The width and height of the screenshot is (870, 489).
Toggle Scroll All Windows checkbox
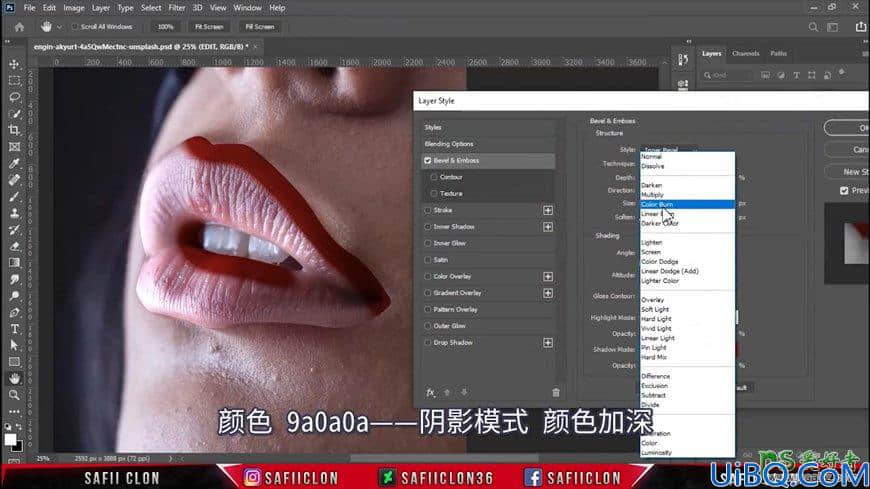click(74, 27)
